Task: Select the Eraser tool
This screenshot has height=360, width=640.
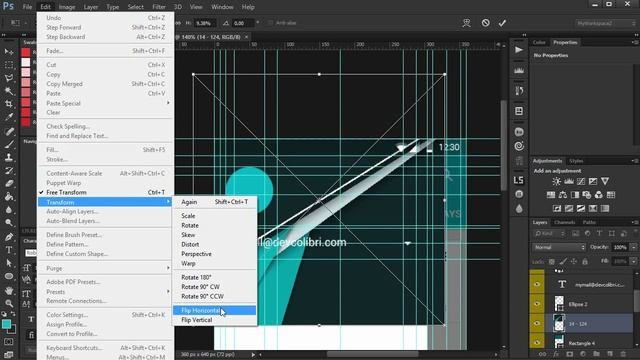Action: point(9,184)
